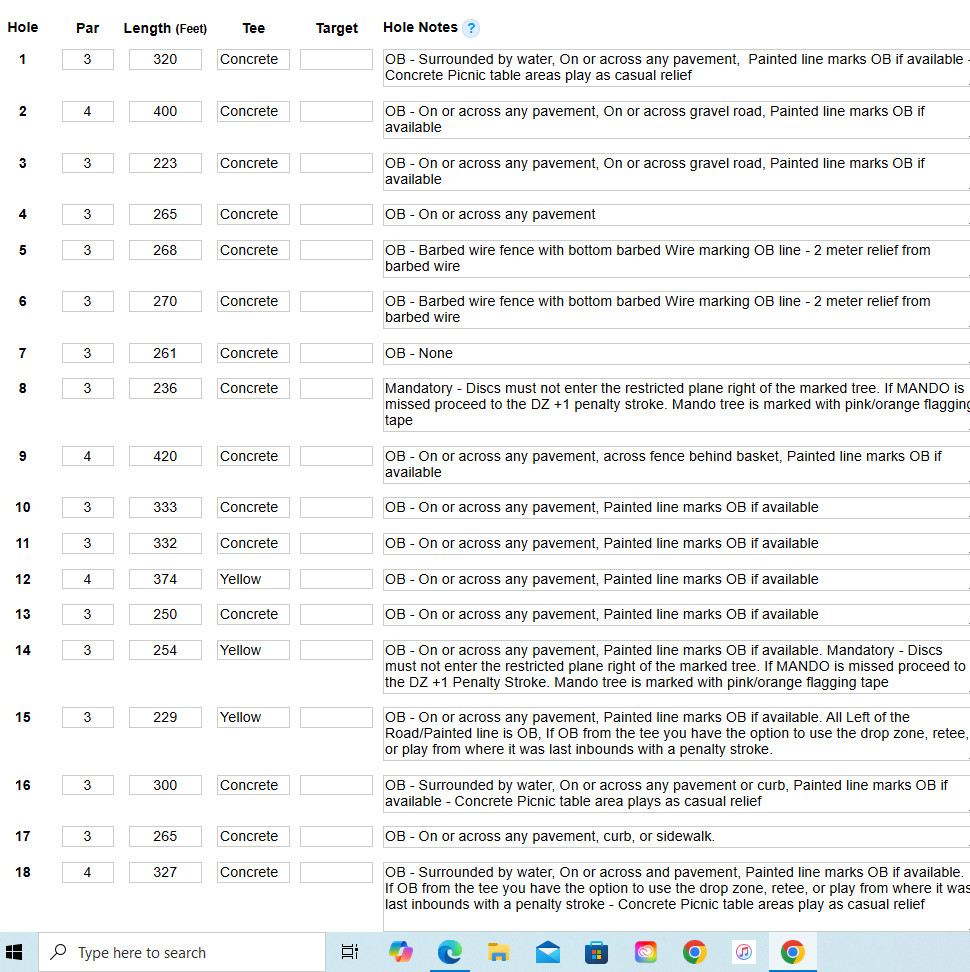Image resolution: width=970 pixels, height=972 pixels.
Task: Click the Tee field for hole 12
Action: coord(253,580)
